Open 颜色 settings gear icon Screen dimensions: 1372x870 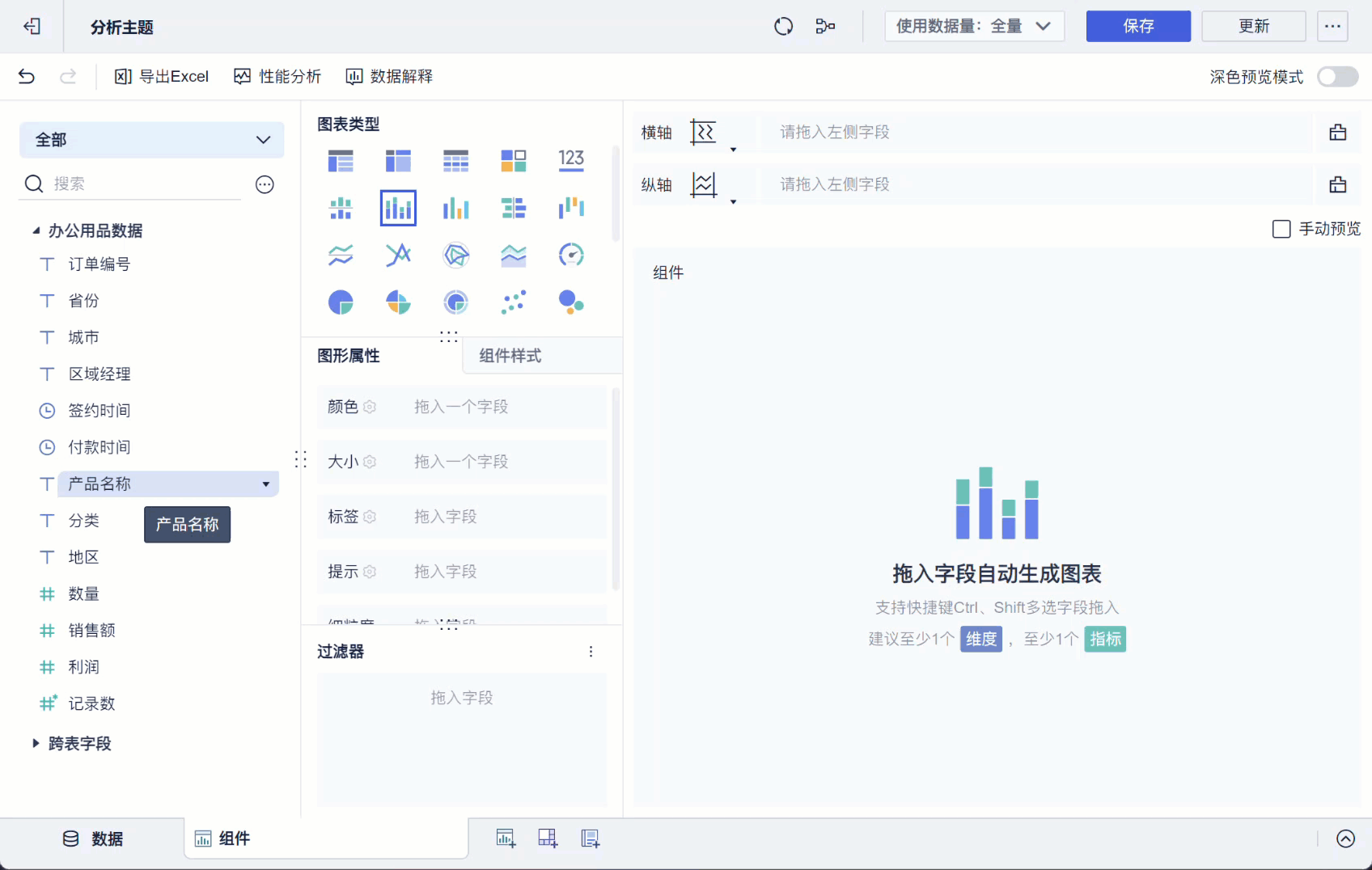click(370, 407)
